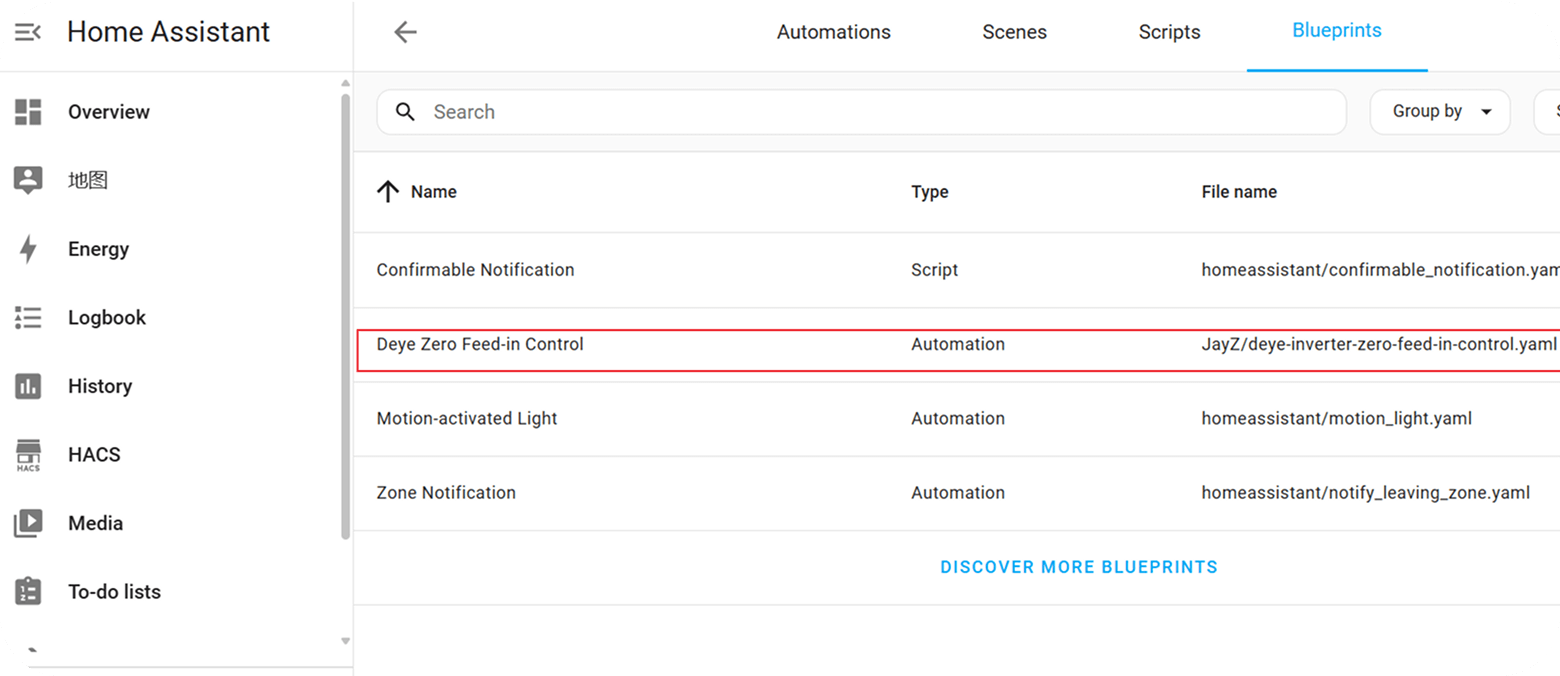Click the sidebar scroll up arrow

[x=346, y=83]
